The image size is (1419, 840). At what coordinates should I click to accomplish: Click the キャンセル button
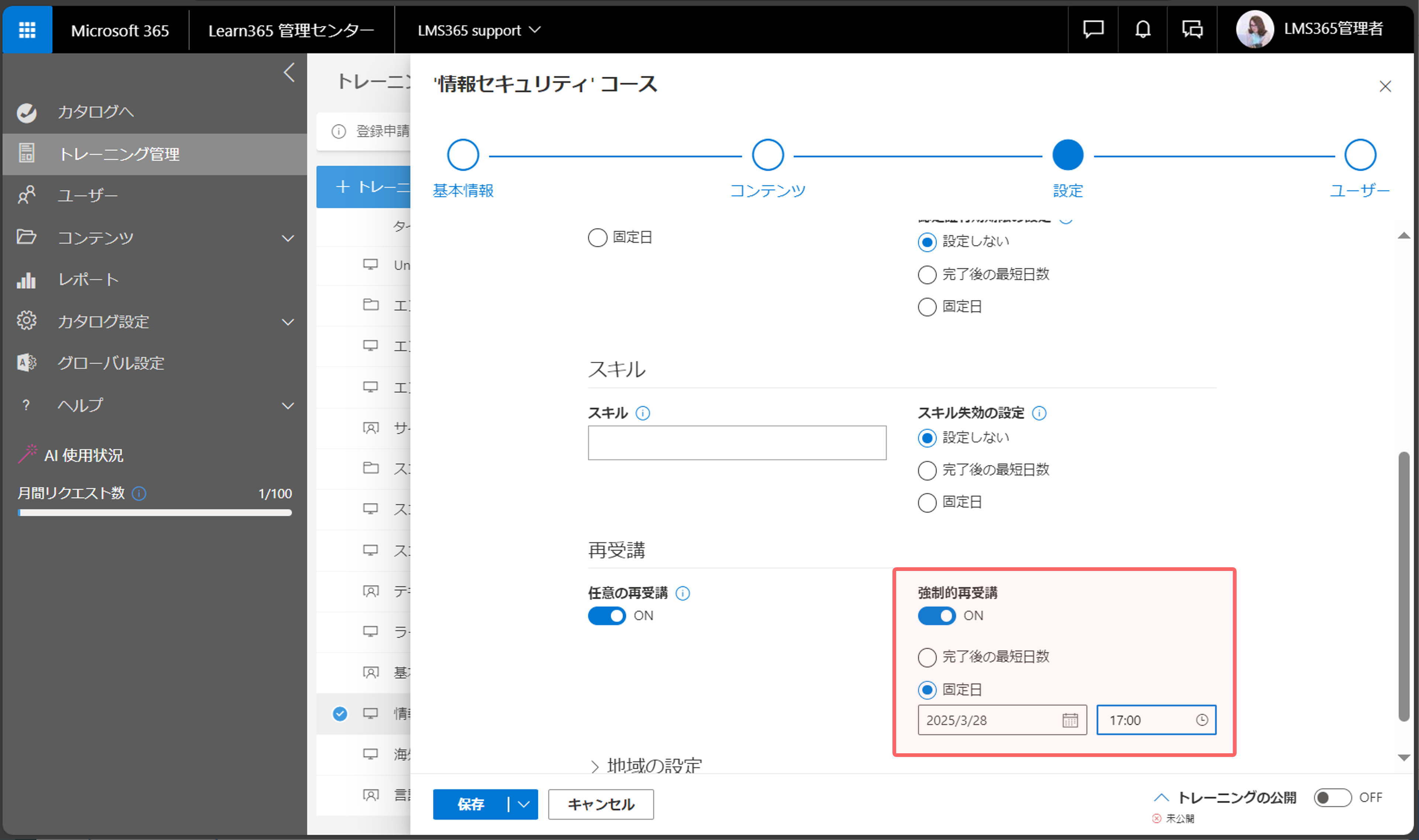601,804
